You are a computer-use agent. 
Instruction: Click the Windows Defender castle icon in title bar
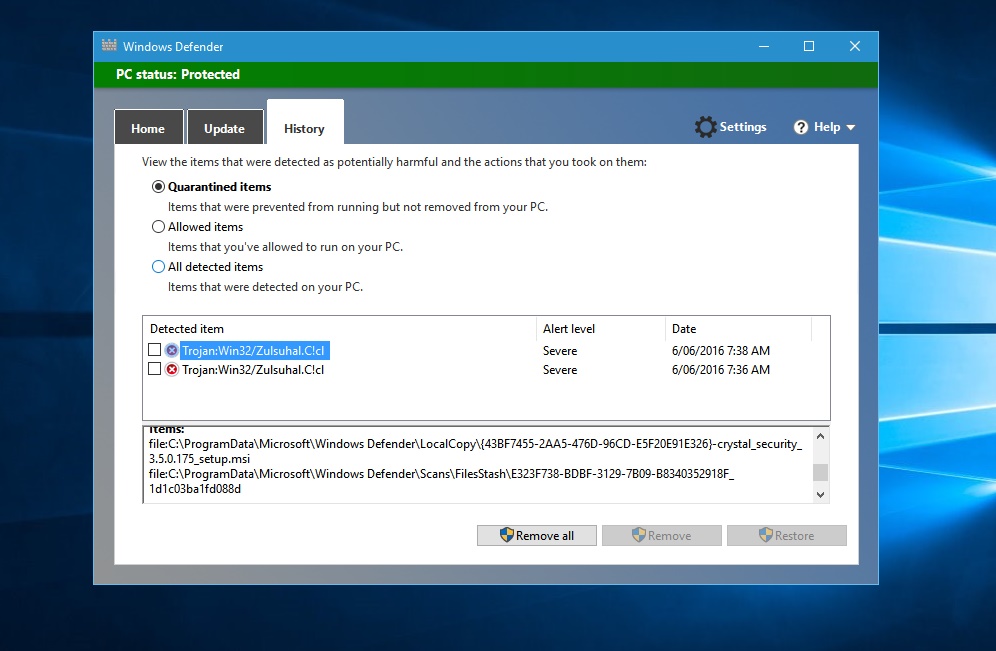(x=109, y=45)
